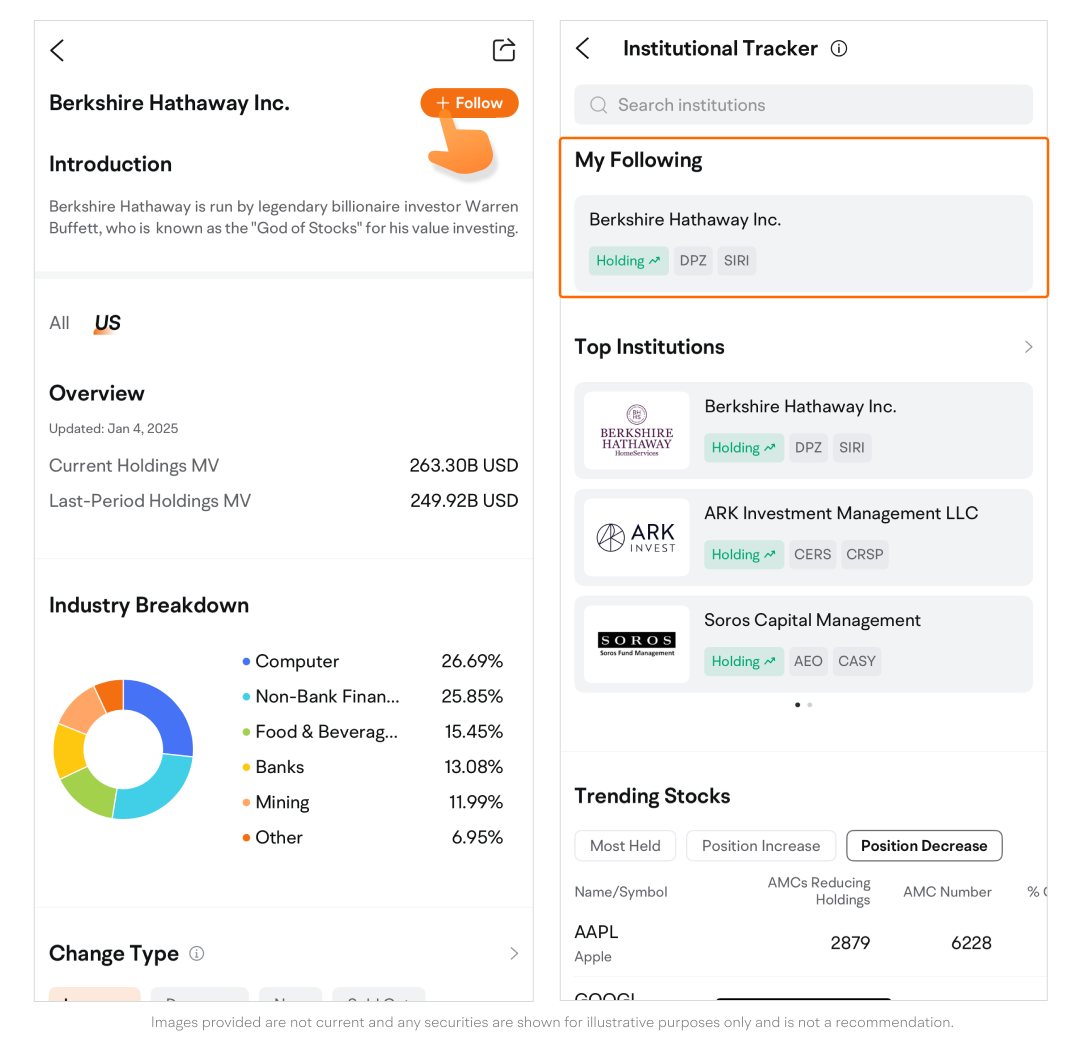Screen dimensions: 1080x1052
Task: Click the 263.30B USD current holdings value
Action: coord(464,466)
